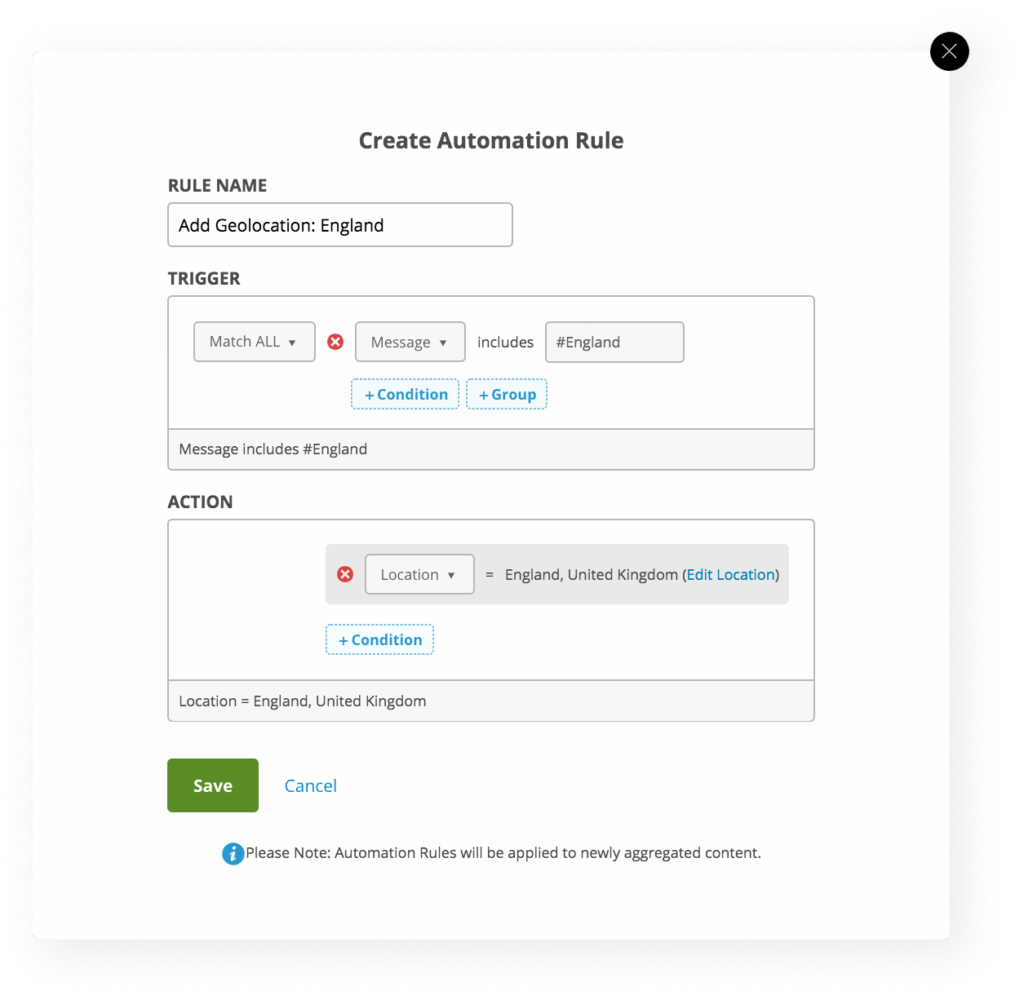Click the 'Please Note' automation rules notice
This screenshot has height=995, width=1024.
coord(503,853)
